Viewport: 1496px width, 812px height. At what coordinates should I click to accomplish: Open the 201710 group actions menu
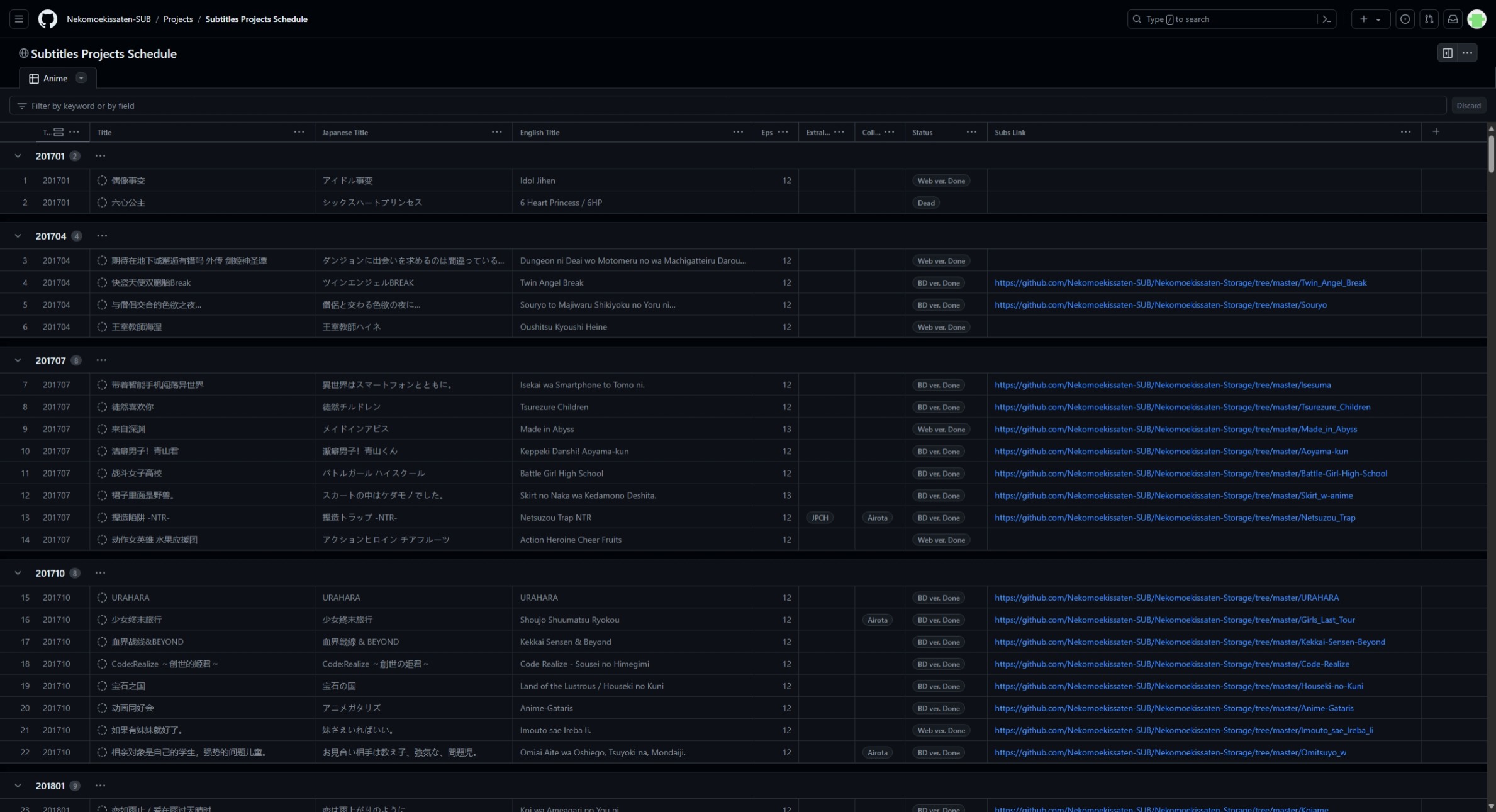(100, 573)
